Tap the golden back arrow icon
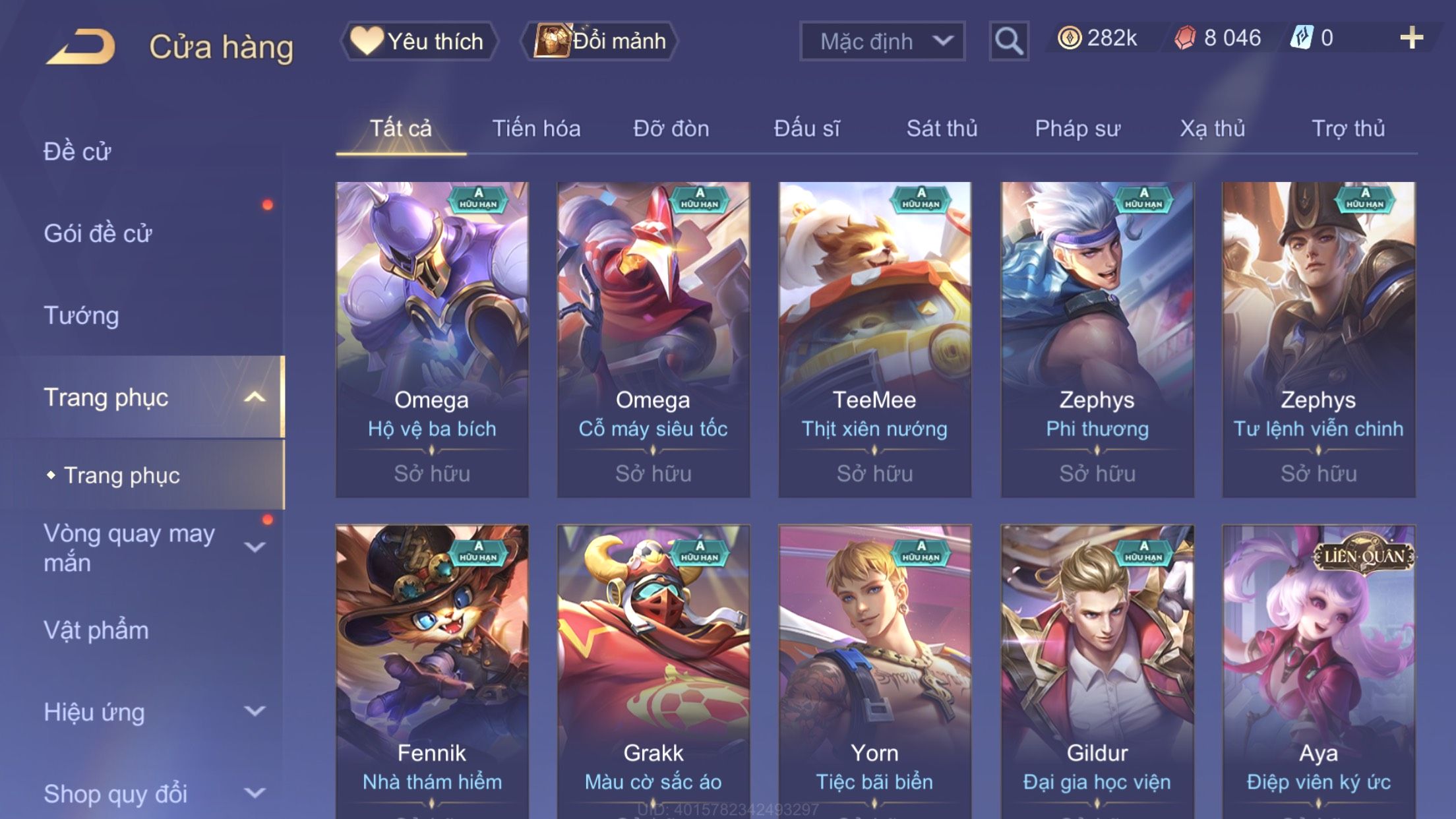 (80, 46)
